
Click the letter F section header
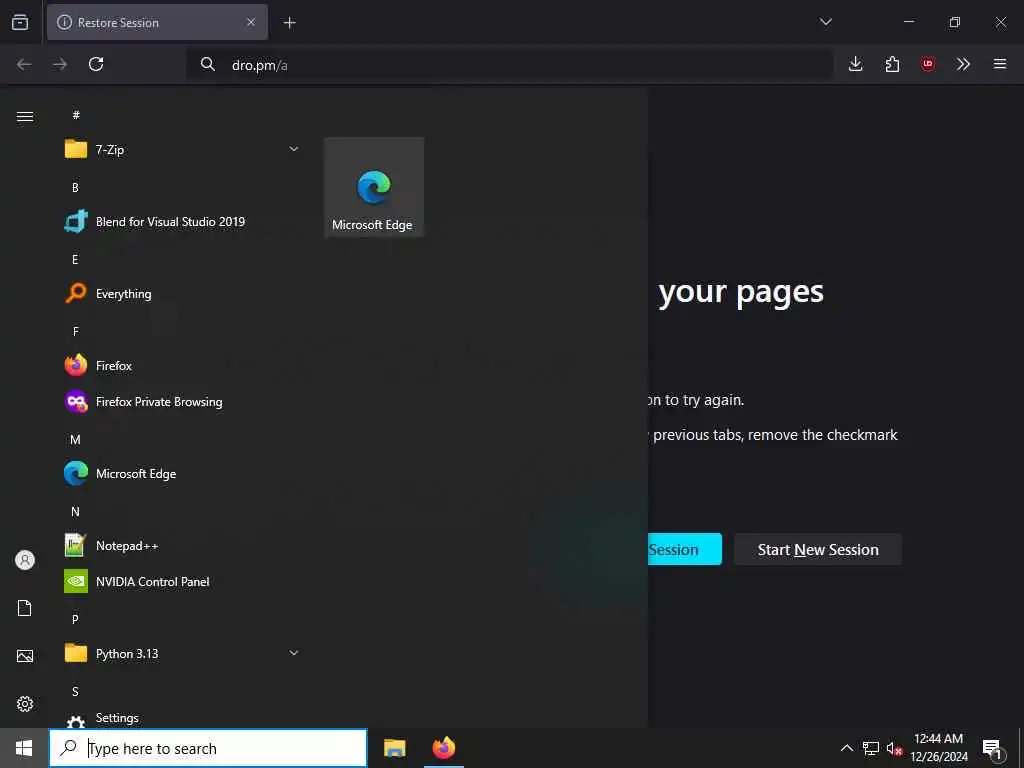[75, 332]
